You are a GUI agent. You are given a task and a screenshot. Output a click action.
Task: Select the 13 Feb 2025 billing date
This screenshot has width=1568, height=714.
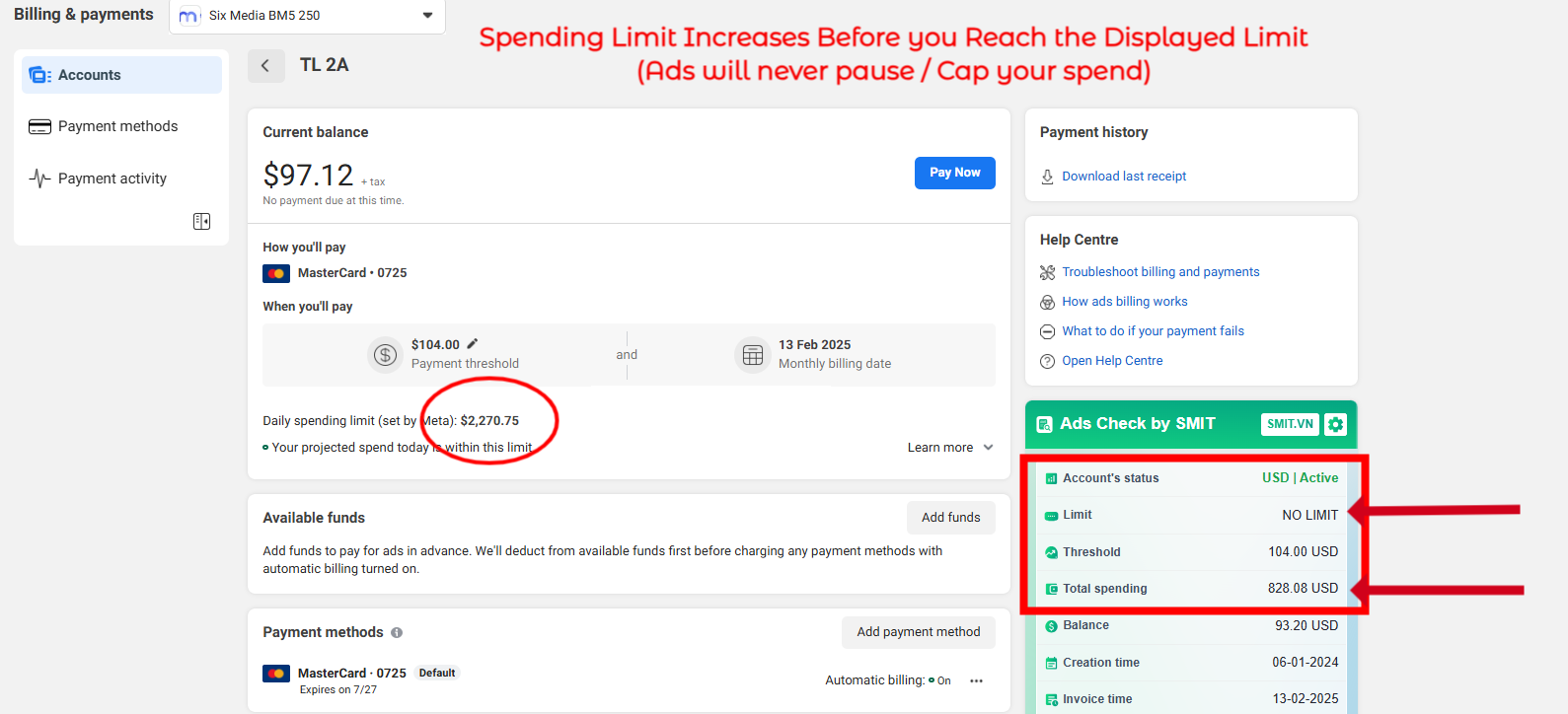(x=814, y=345)
